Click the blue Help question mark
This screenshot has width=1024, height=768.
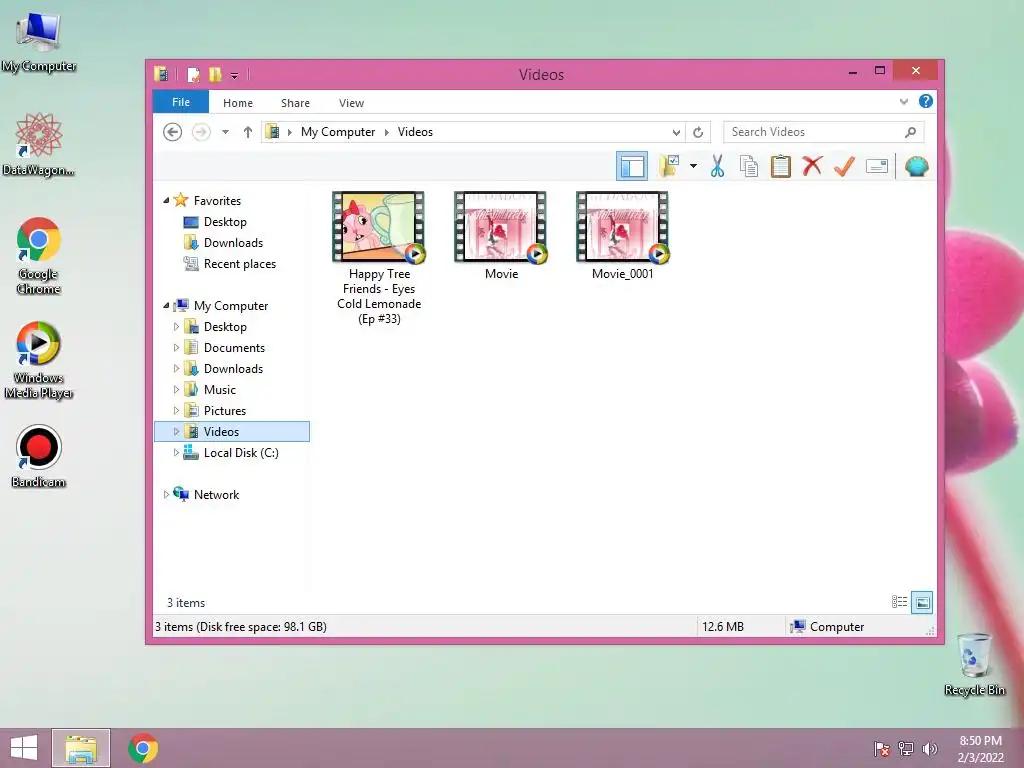pos(925,101)
